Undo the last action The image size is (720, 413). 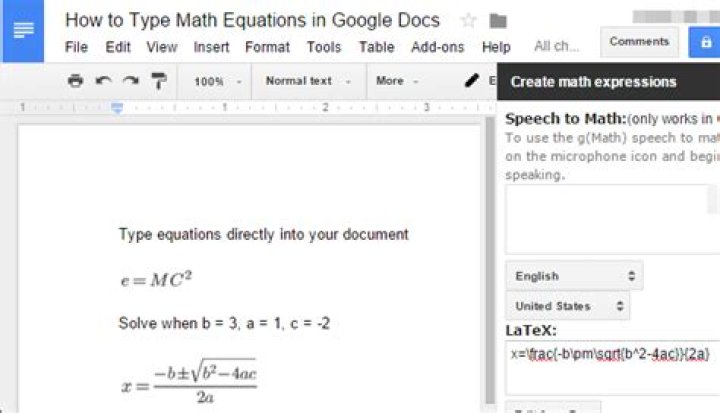103,81
